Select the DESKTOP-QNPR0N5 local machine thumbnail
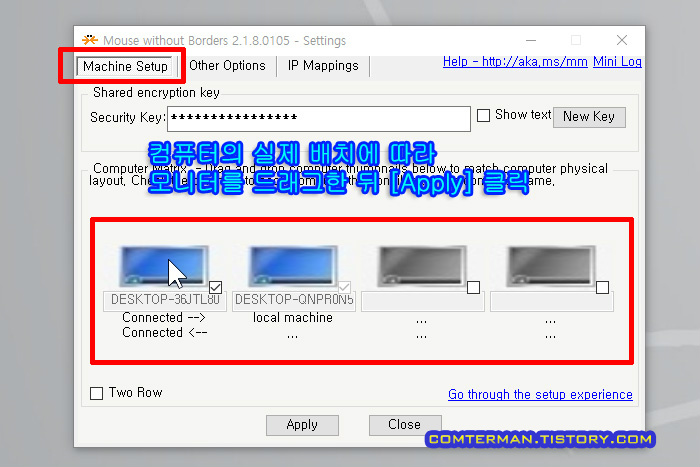Screen dimensions: 700x467 pyautogui.click(x=293, y=266)
